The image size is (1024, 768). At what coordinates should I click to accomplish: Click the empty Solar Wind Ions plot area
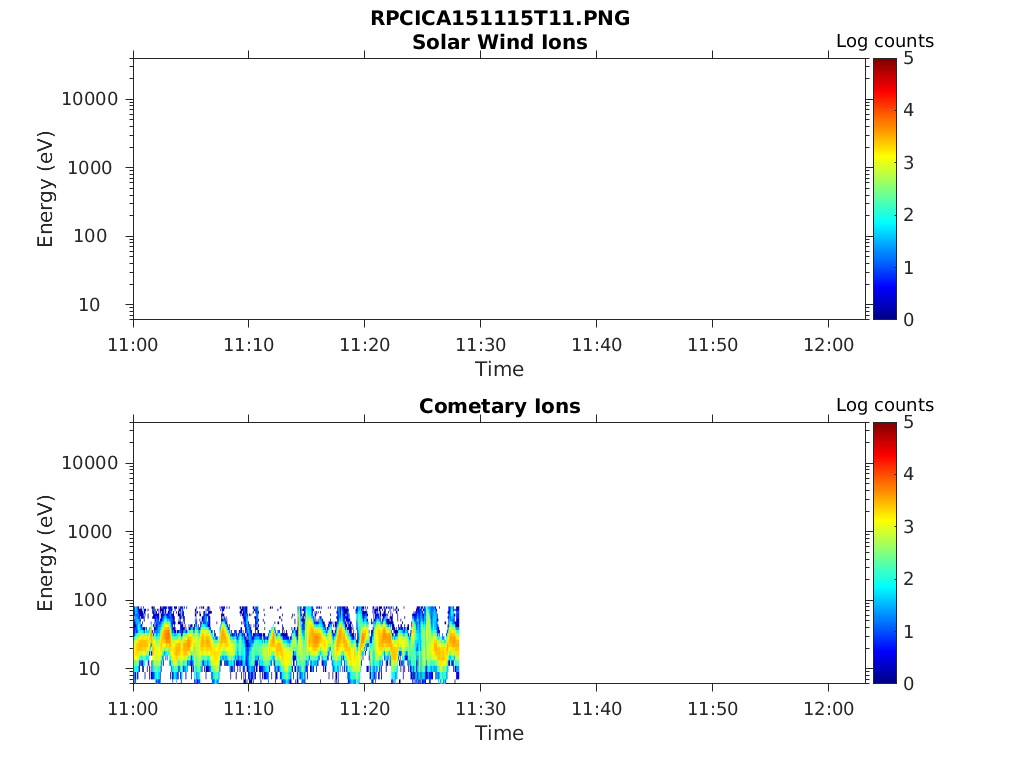[500, 189]
